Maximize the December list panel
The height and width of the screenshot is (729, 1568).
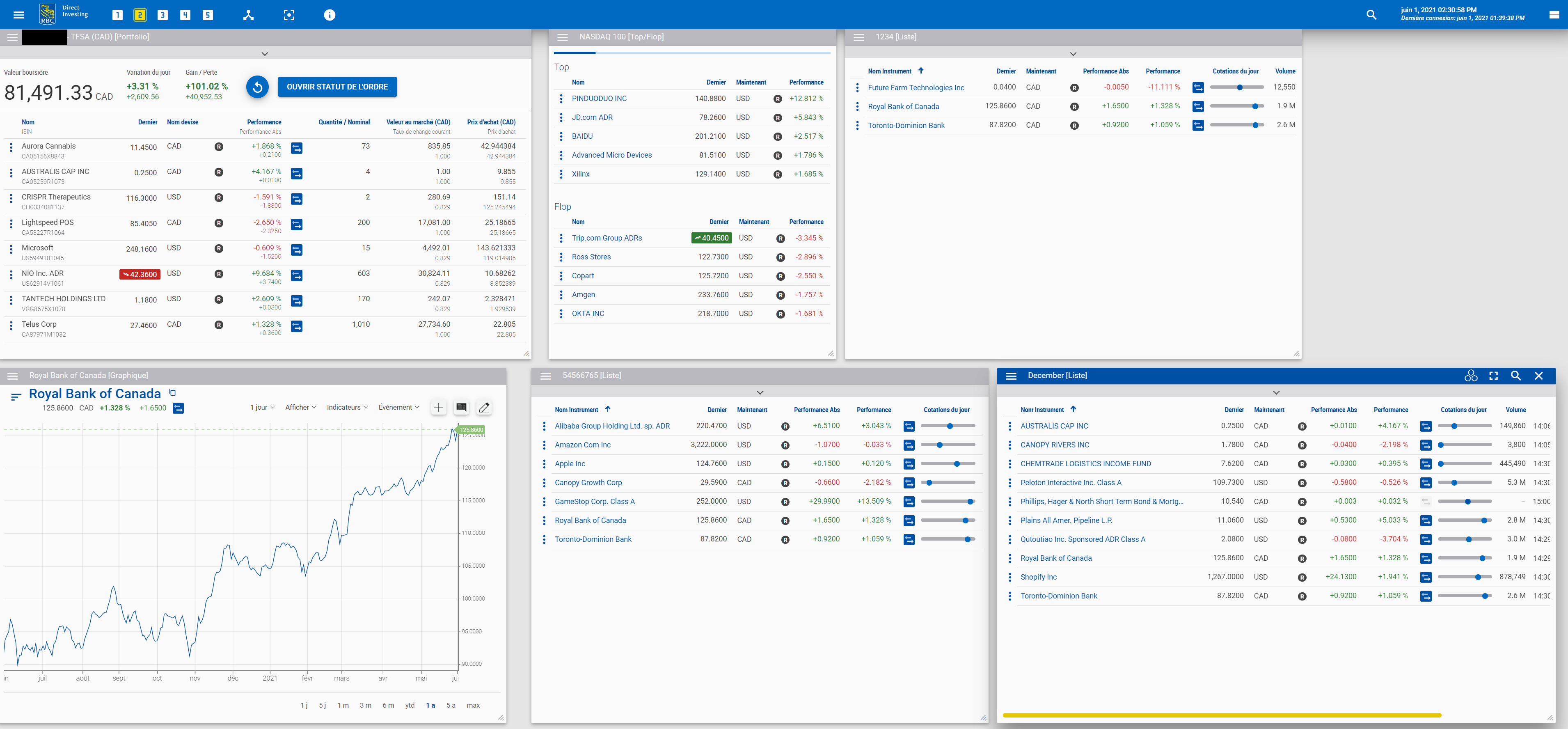point(1493,376)
